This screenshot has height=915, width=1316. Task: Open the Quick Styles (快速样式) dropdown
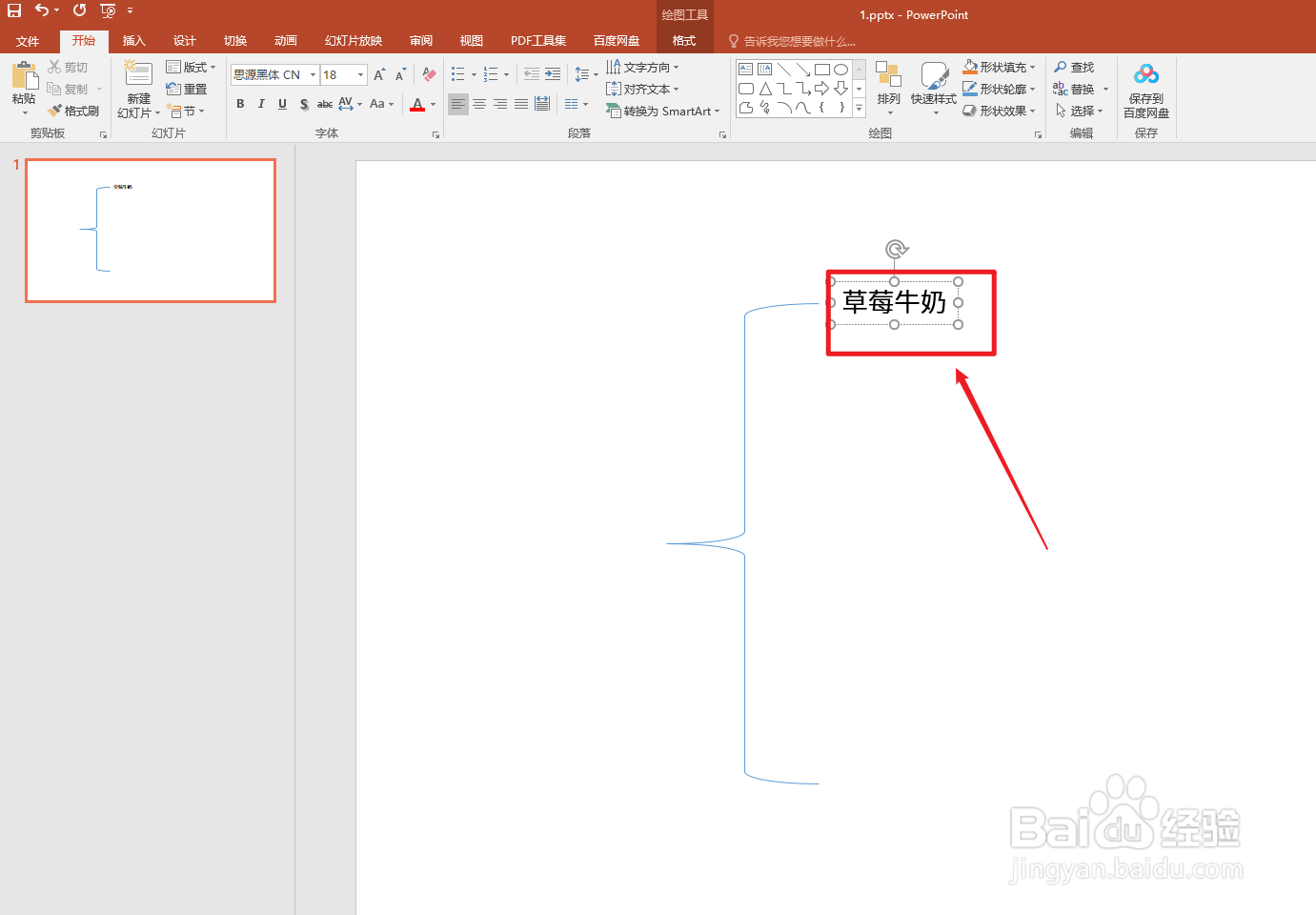[934, 90]
